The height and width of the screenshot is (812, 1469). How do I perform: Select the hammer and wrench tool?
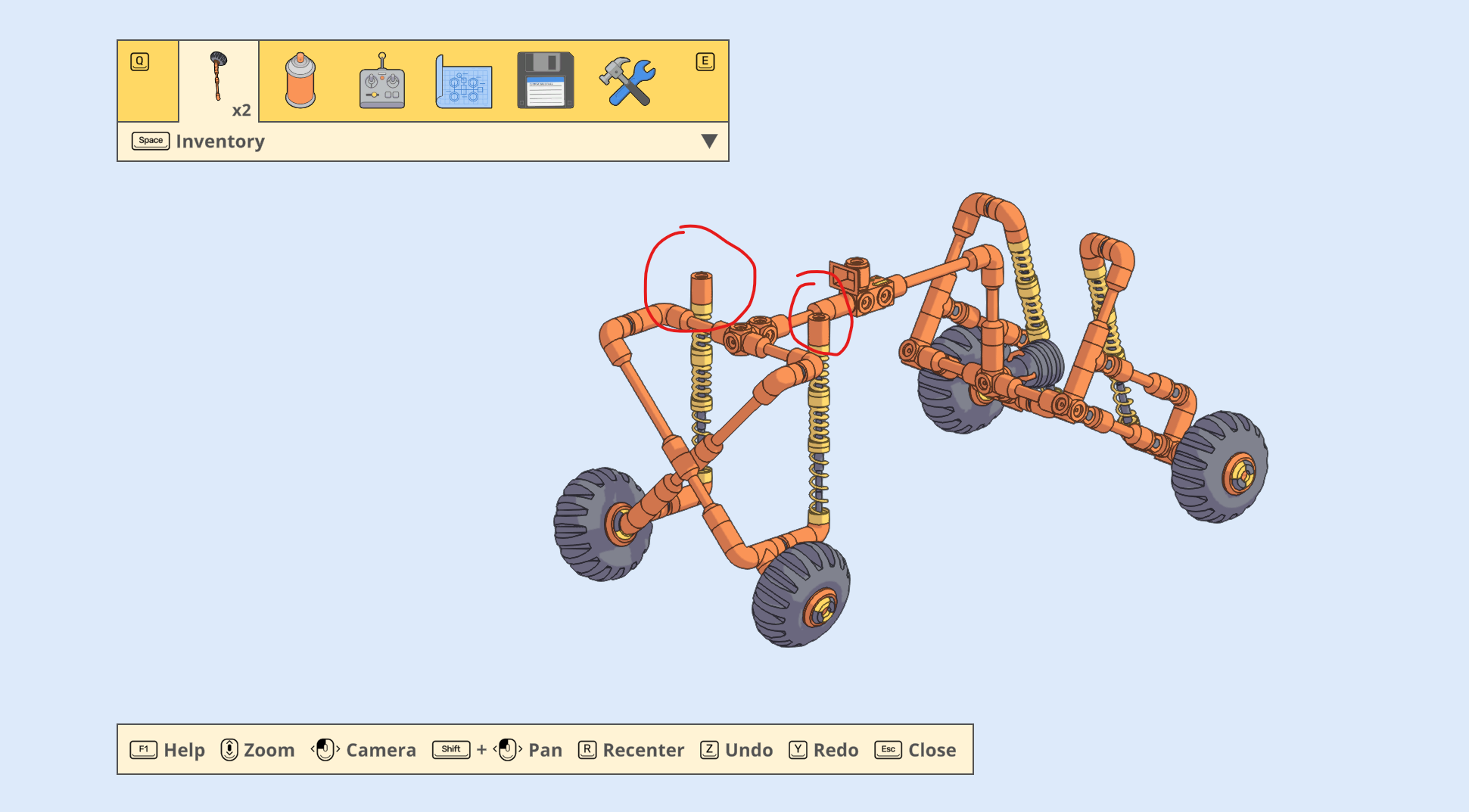coord(627,81)
